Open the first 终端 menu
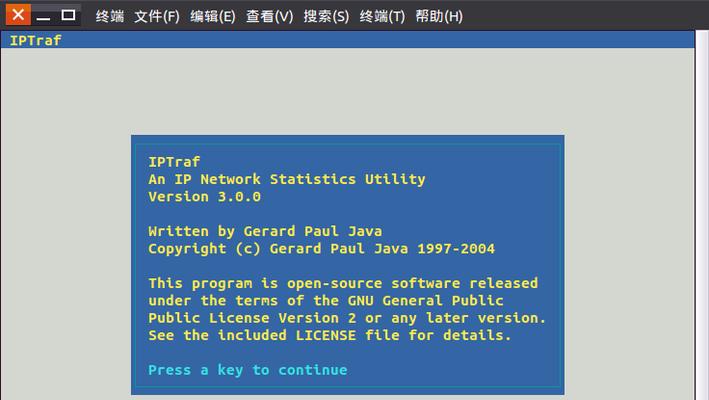Image resolution: width=709 pixels, height=400 pixels. [109, 16]
